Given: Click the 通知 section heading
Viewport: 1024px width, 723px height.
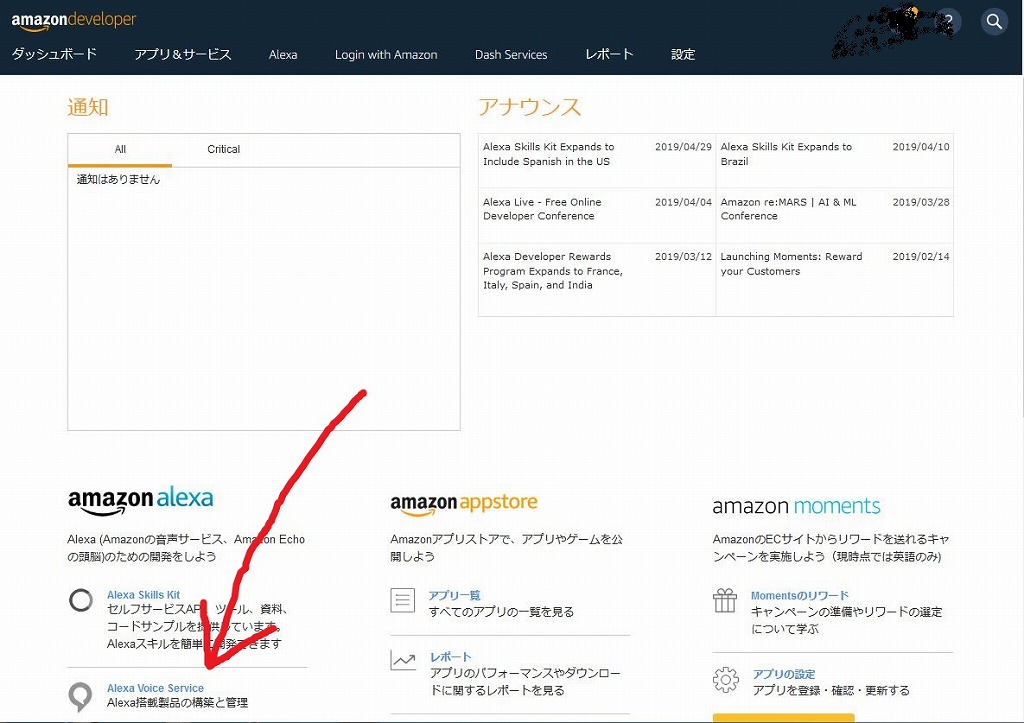Looking at the screenshot, I should click(x=88, y=107).
